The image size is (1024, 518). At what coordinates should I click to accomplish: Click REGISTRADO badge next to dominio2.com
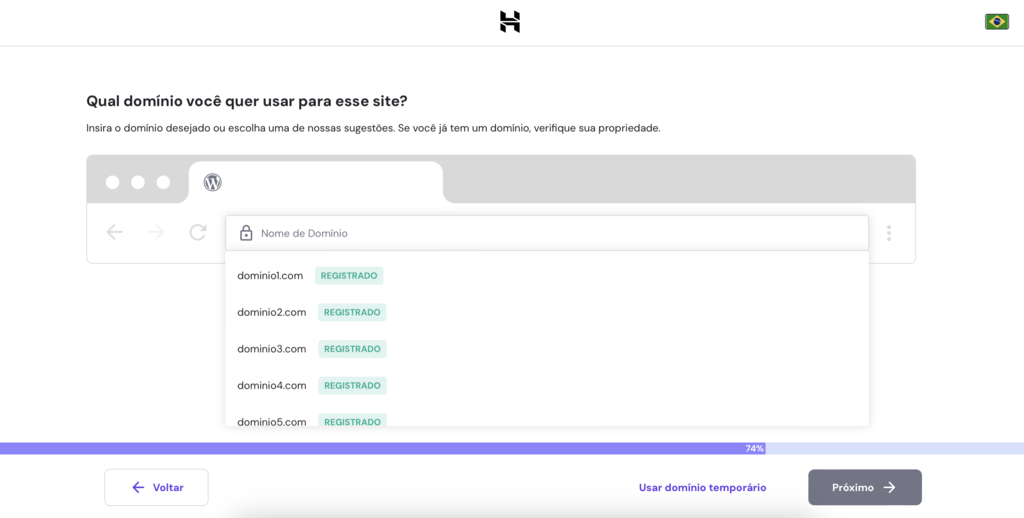coord(352,312)
